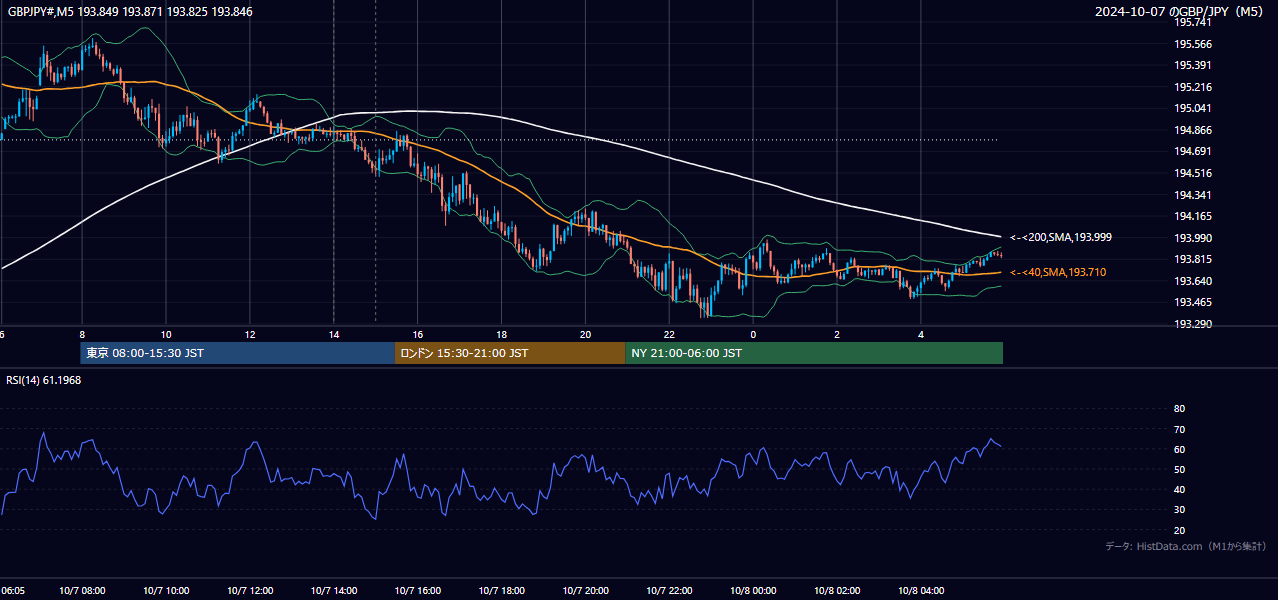Click the date label 10/7 08:00
1278x600 pixels.
83,591
